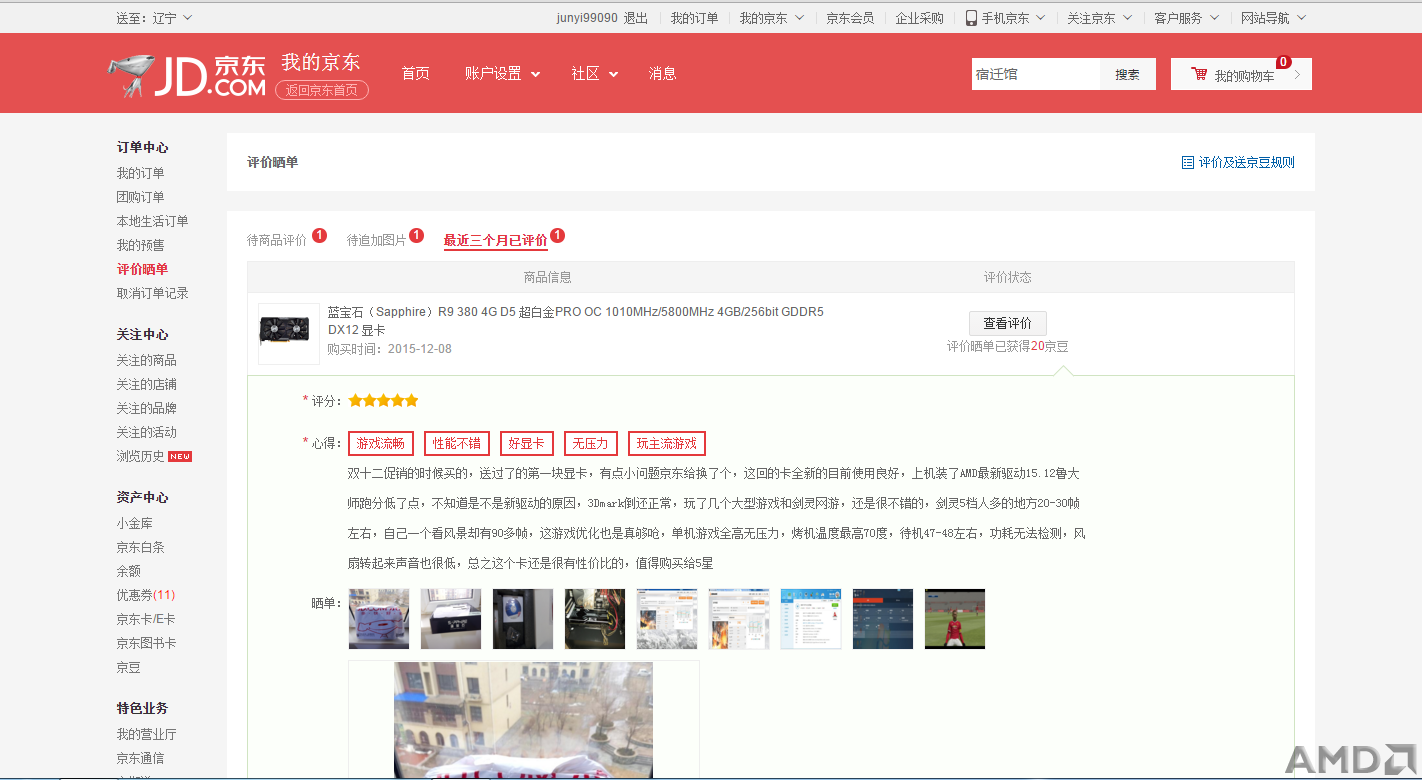The height and width of the screenshot is (780, 1422).
Task: Open the soccer game screenshot thumbnail
Action: click(x=955, y=619)
